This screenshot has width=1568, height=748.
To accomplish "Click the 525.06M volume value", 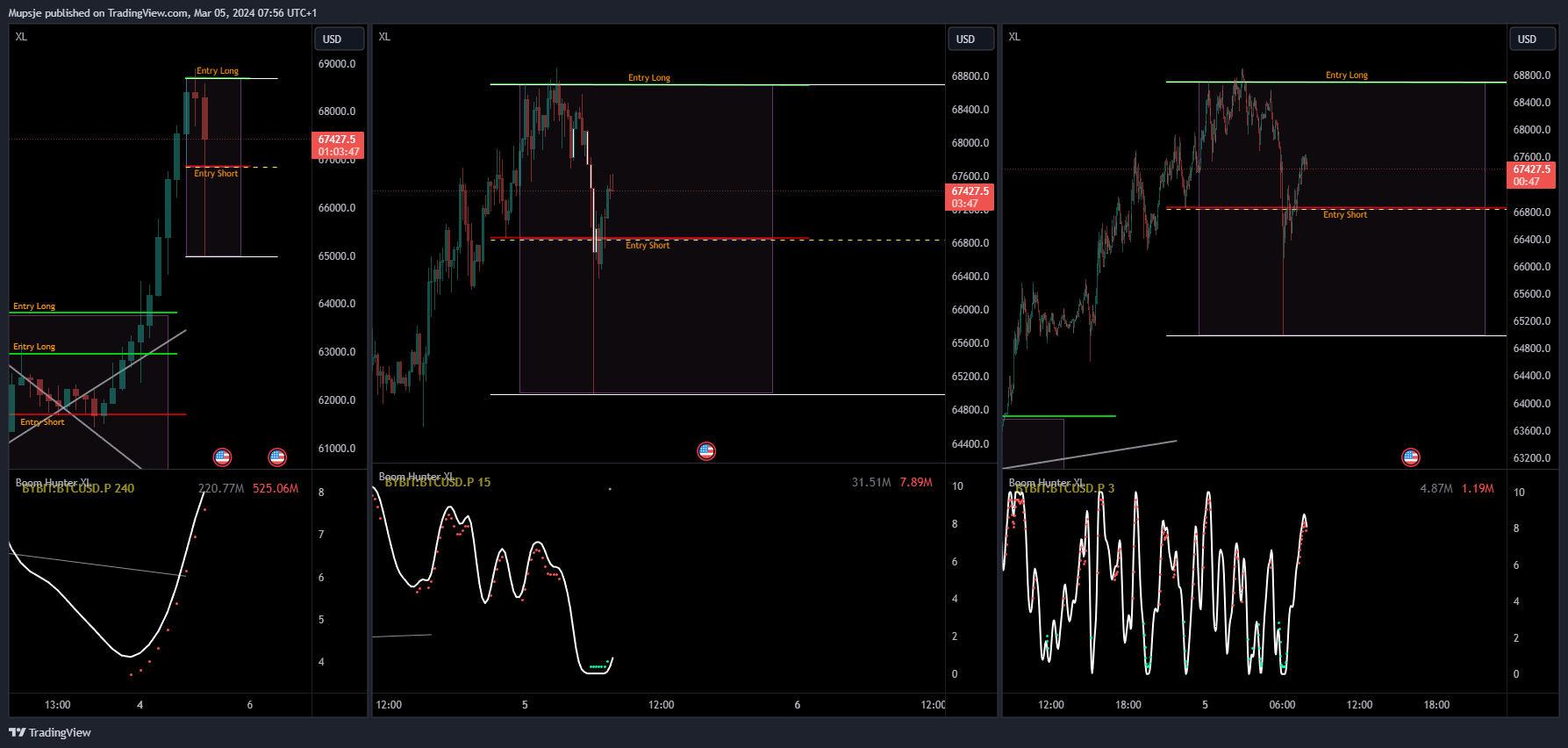I will tap(276, 489).
